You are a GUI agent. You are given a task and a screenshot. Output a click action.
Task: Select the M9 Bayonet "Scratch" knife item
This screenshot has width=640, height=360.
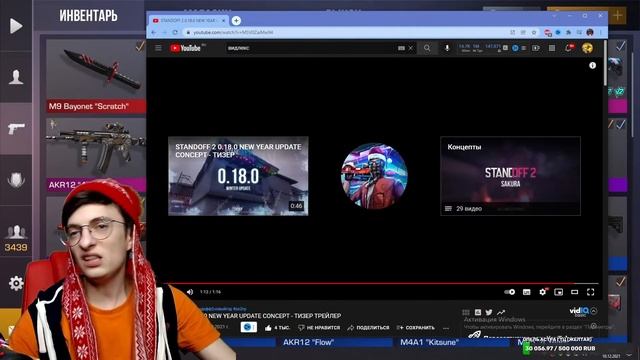click(96, 76)
